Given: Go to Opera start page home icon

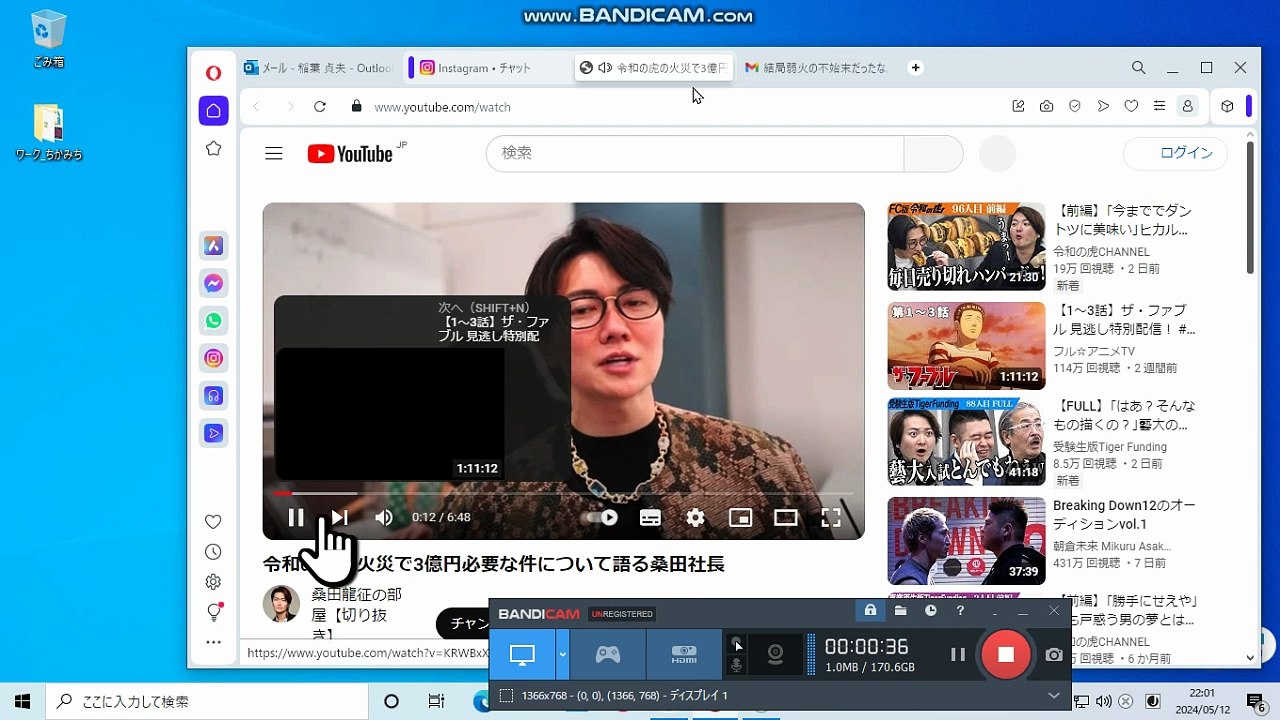Looking at the screenshot, I should [x=213, y=110].
